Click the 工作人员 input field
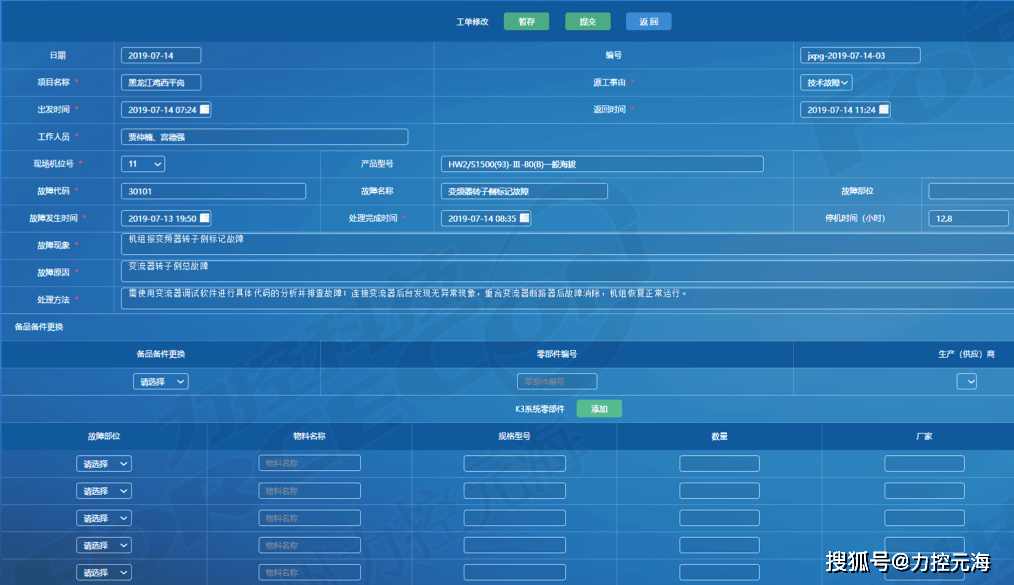 pos(264,137)
